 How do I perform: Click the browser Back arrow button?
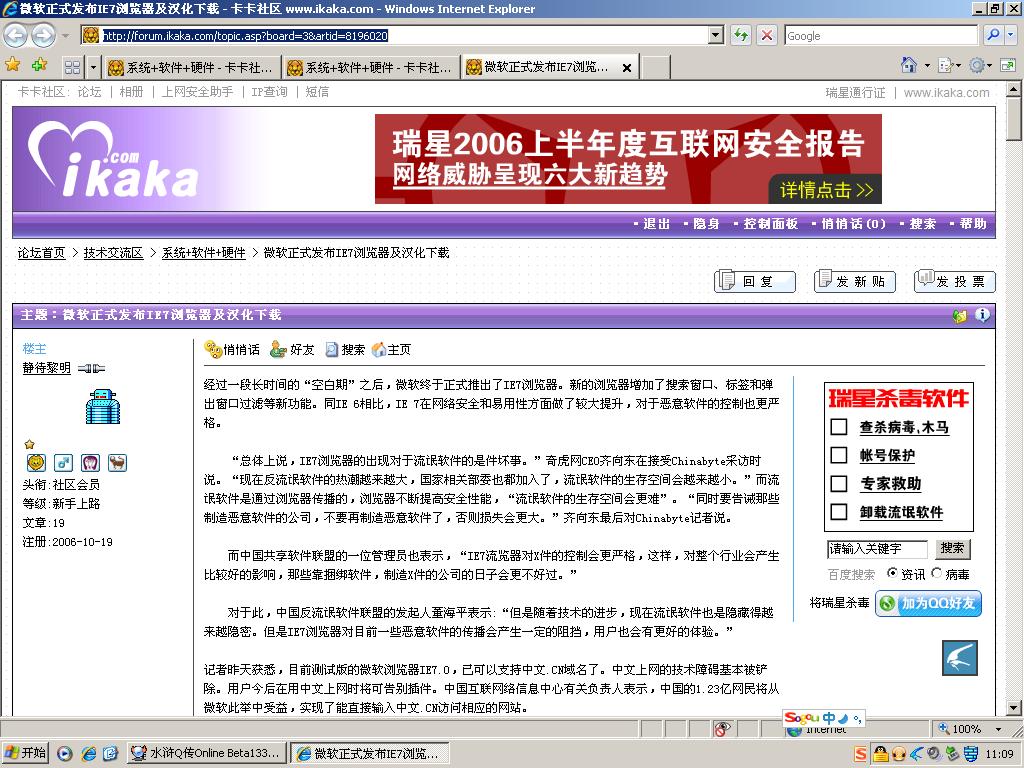(16, 35)
